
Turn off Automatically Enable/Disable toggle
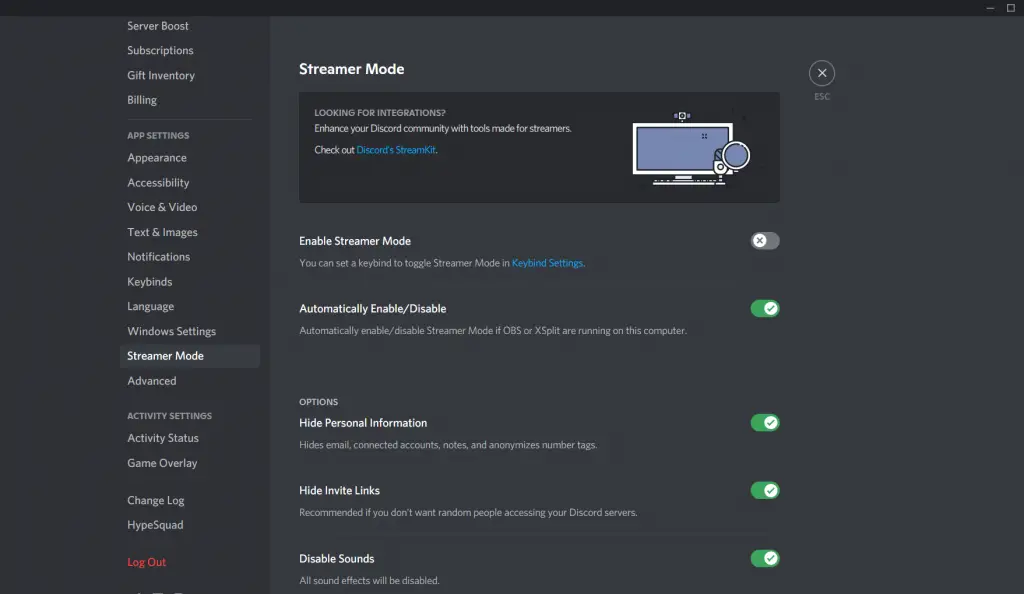click(765, 309)
